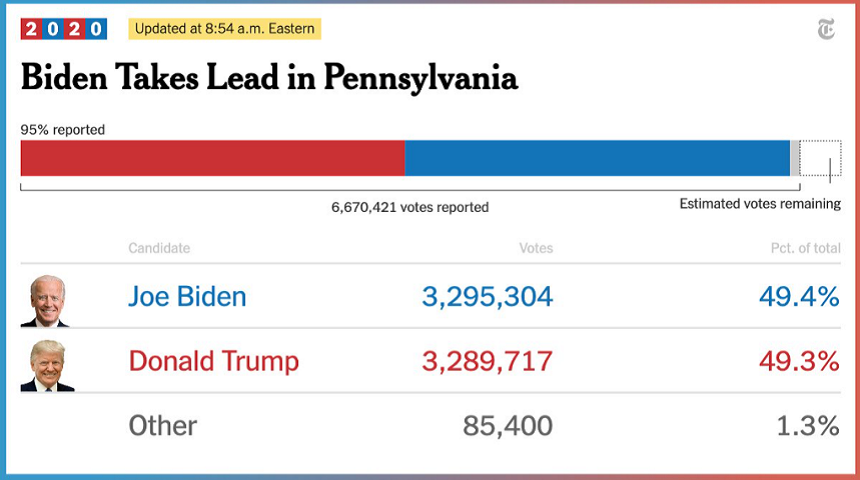The height and width of the screenshot is (480, 860).
Task: Click the Pct. of total column header
Action: [797, 248]
